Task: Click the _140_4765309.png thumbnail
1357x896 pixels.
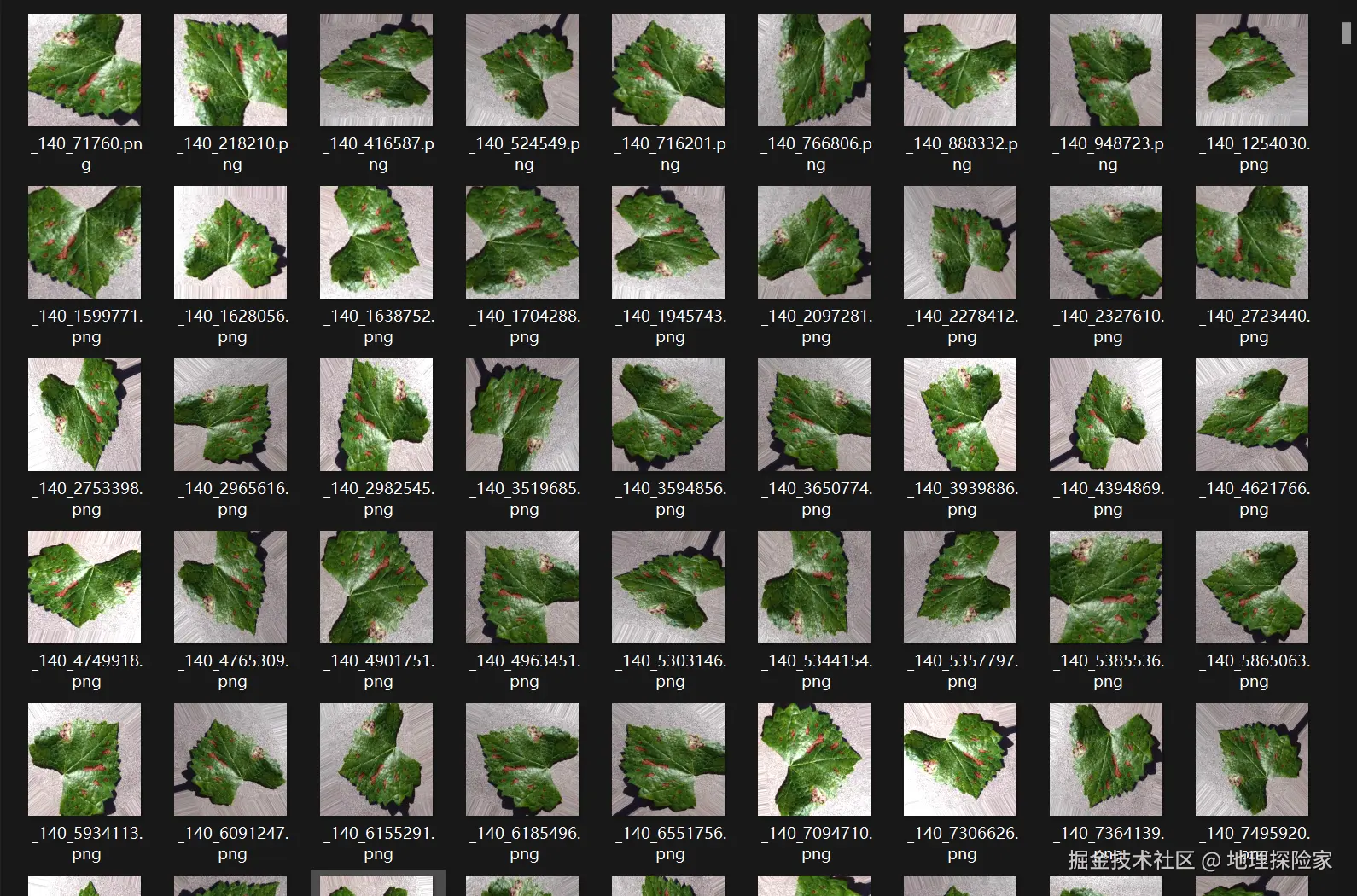Action: 230,587
